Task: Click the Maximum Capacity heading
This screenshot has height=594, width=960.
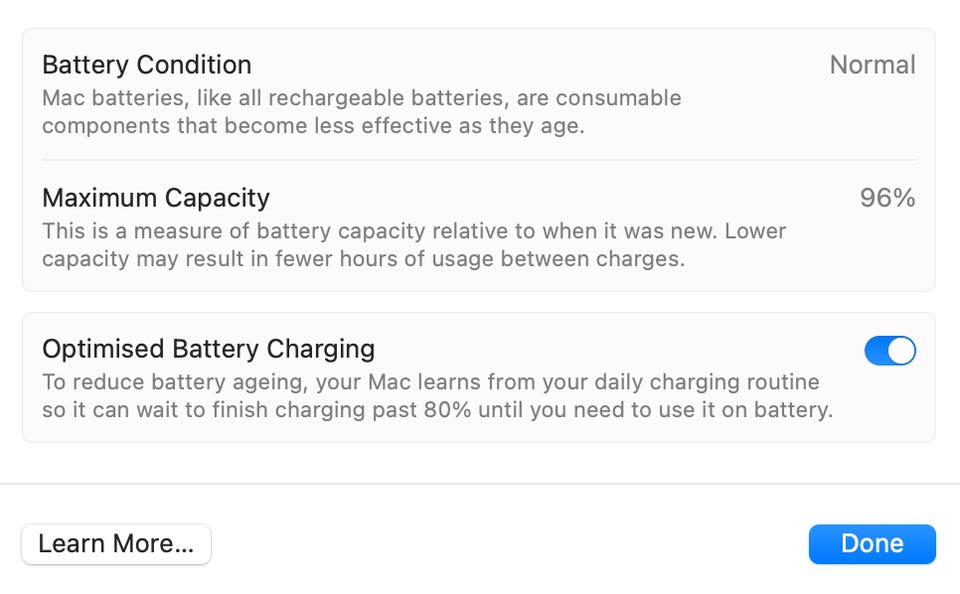Action: click(156, 198)
